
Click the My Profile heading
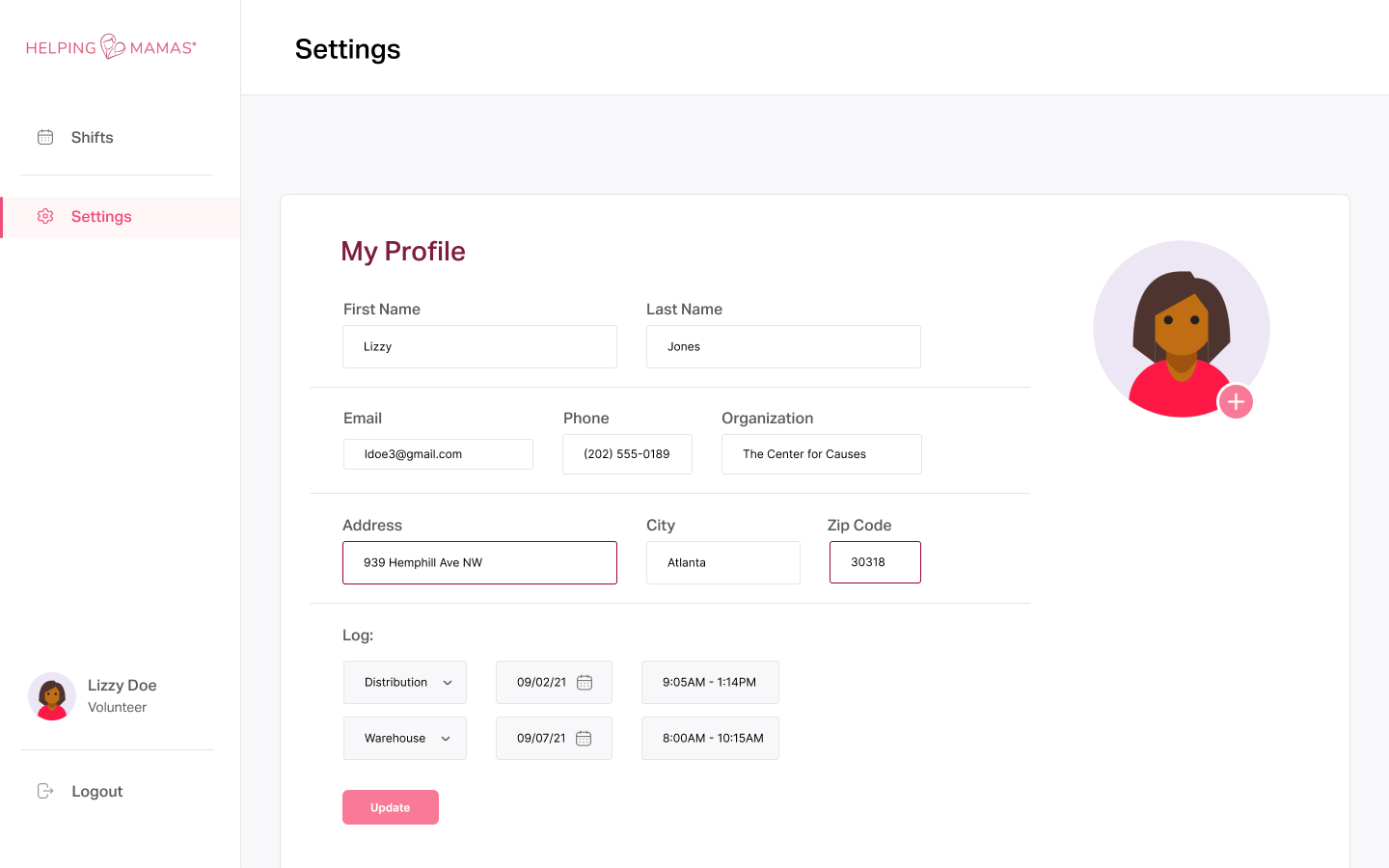403,252
